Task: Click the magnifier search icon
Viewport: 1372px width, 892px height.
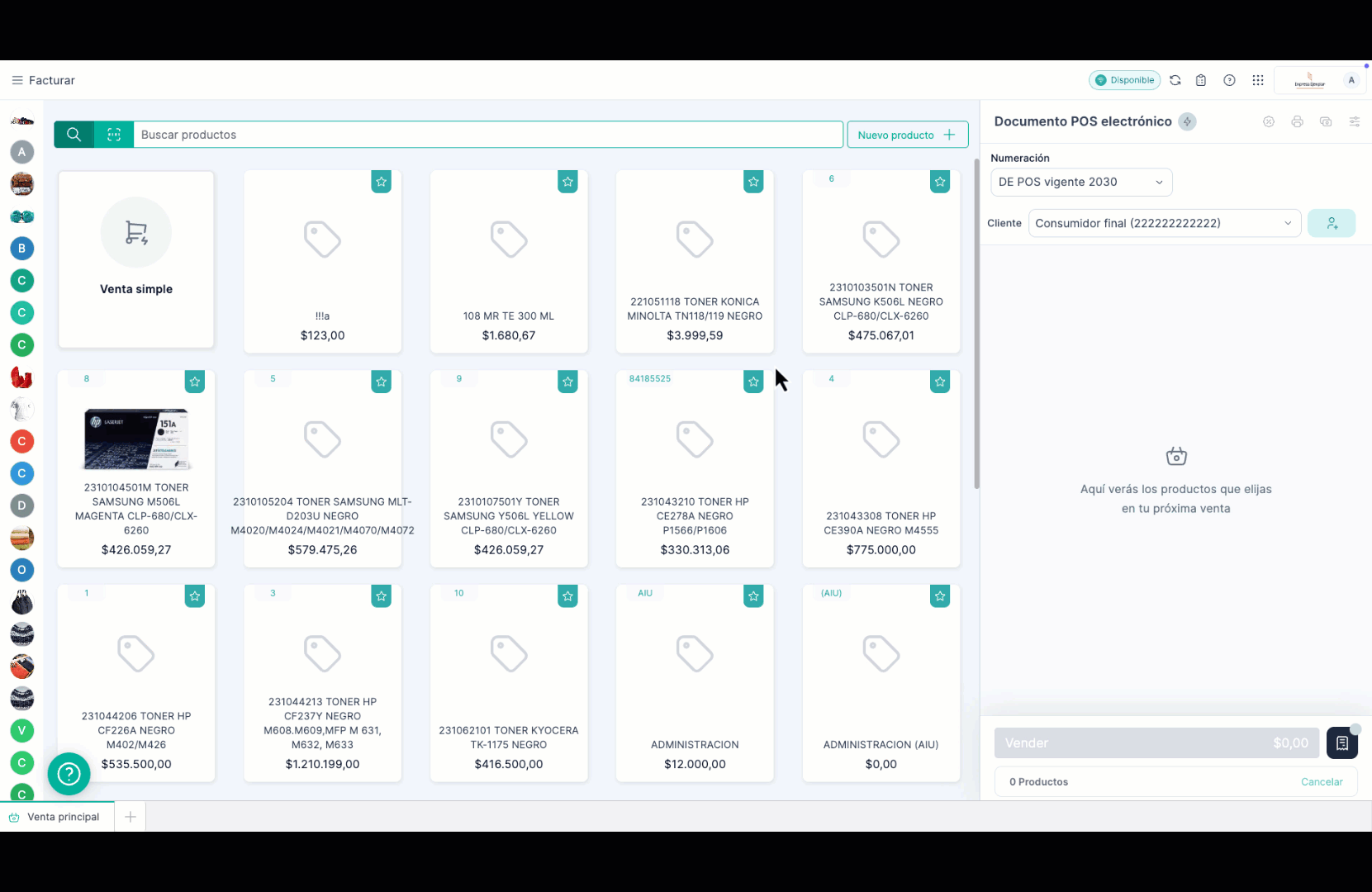Action: [74, 135]
